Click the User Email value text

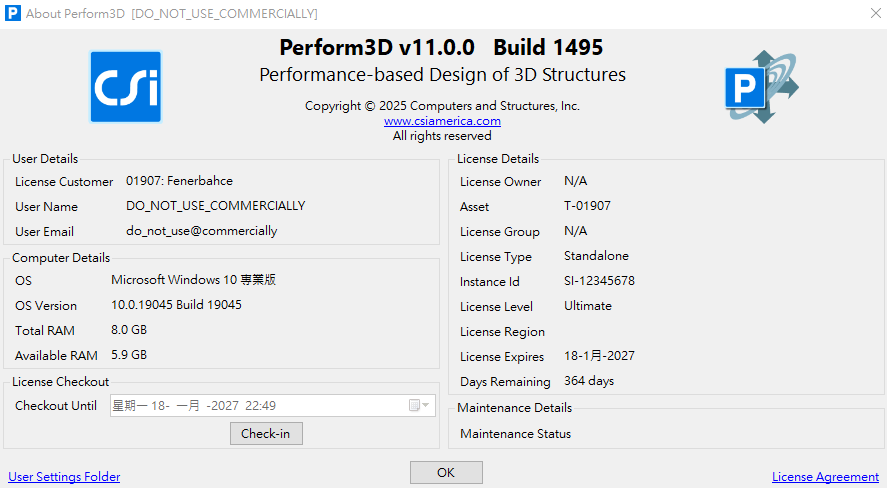coord(201,231)
